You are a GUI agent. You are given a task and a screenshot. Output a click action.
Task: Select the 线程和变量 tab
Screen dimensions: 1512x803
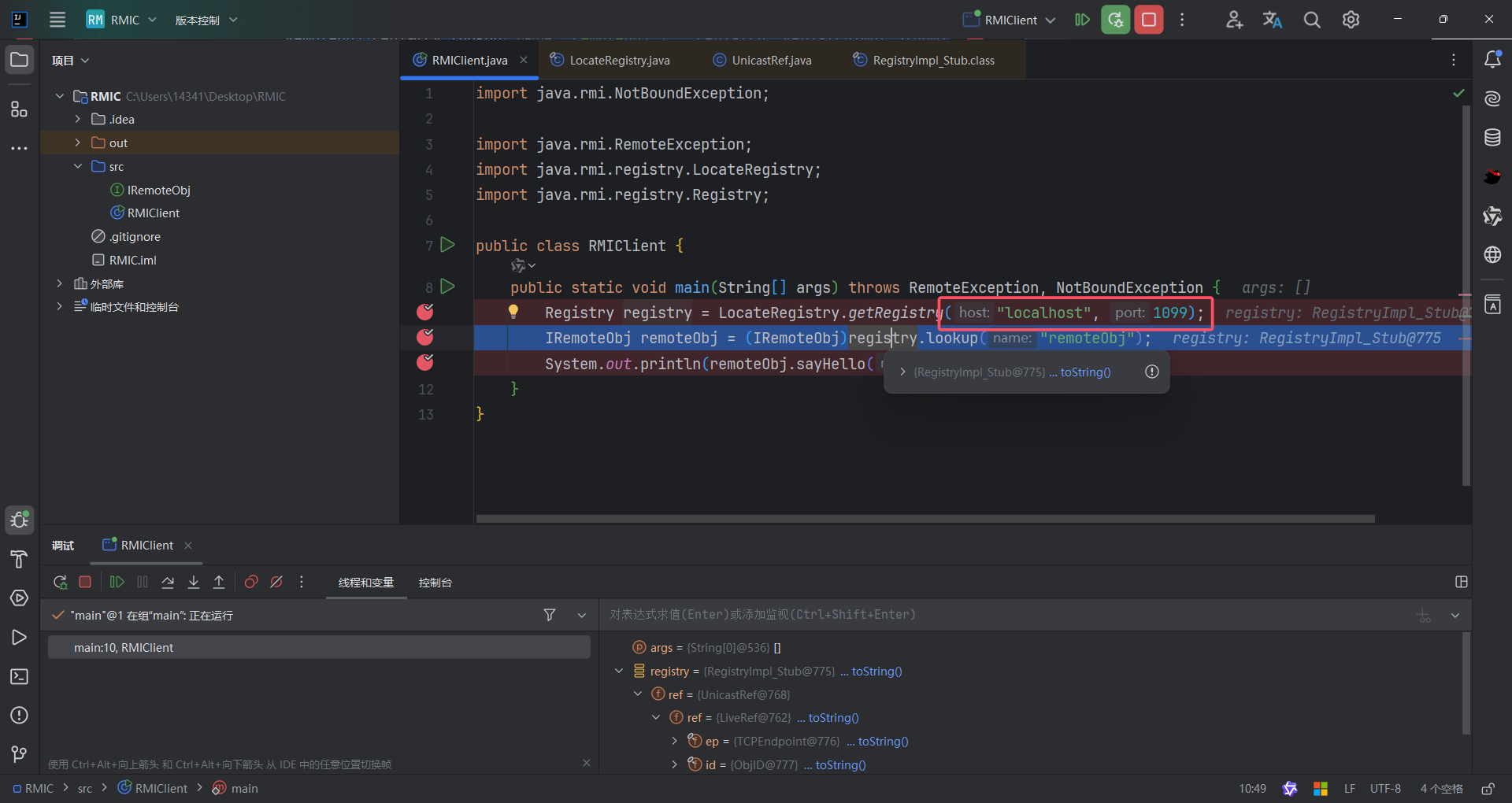(366, 583)
